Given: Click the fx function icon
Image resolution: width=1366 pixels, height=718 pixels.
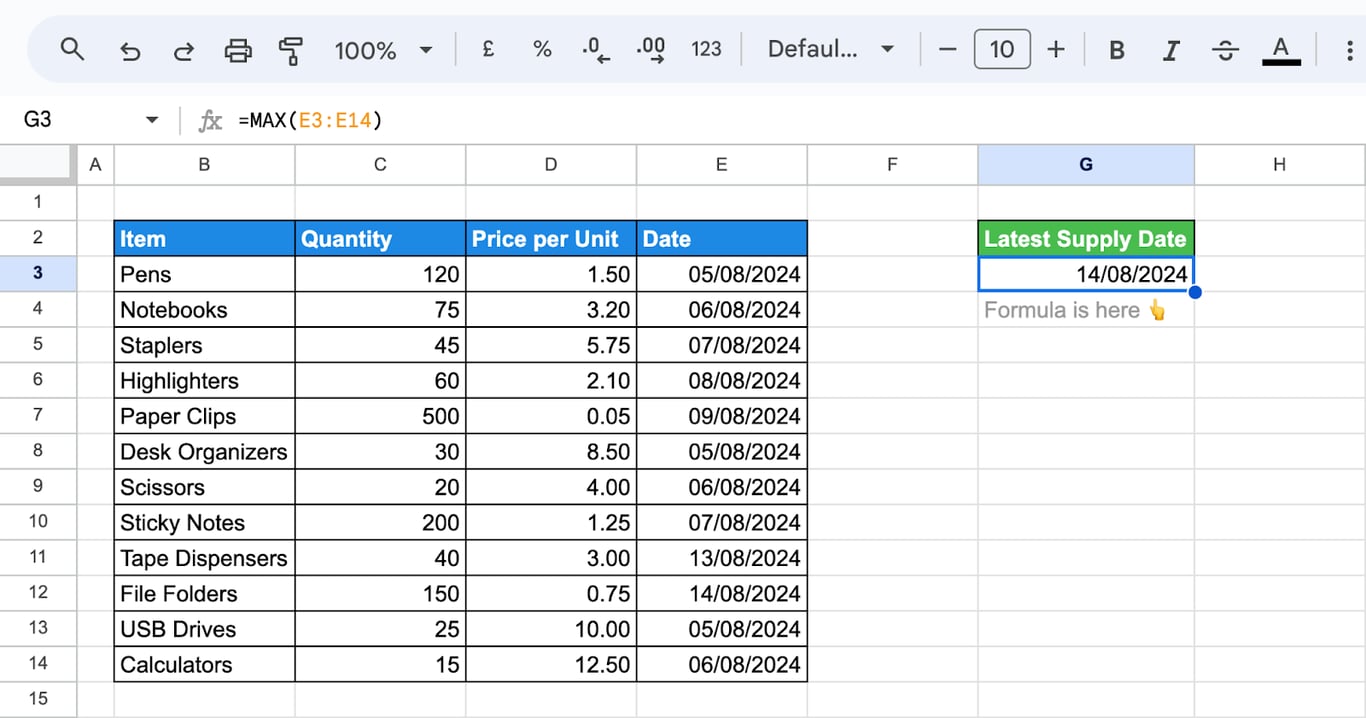Looking at the screenshot, I should point(210,121).
